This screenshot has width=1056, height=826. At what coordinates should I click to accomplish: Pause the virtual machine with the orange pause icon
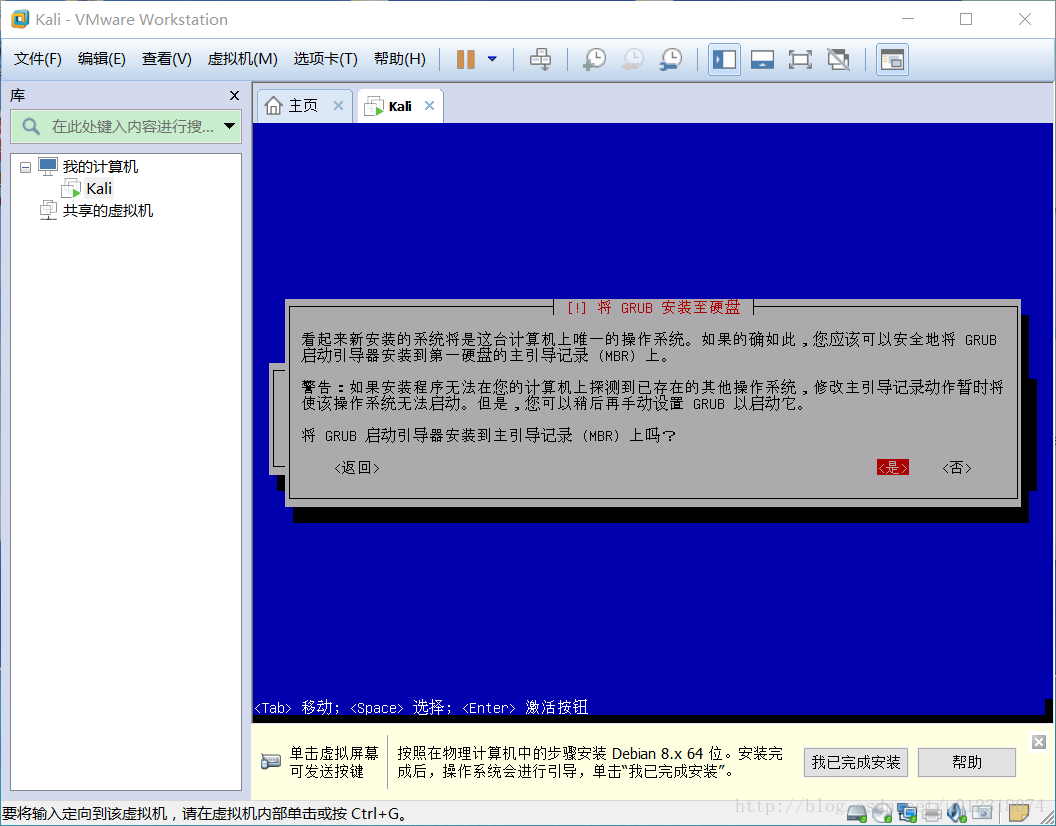pos(465,59)
